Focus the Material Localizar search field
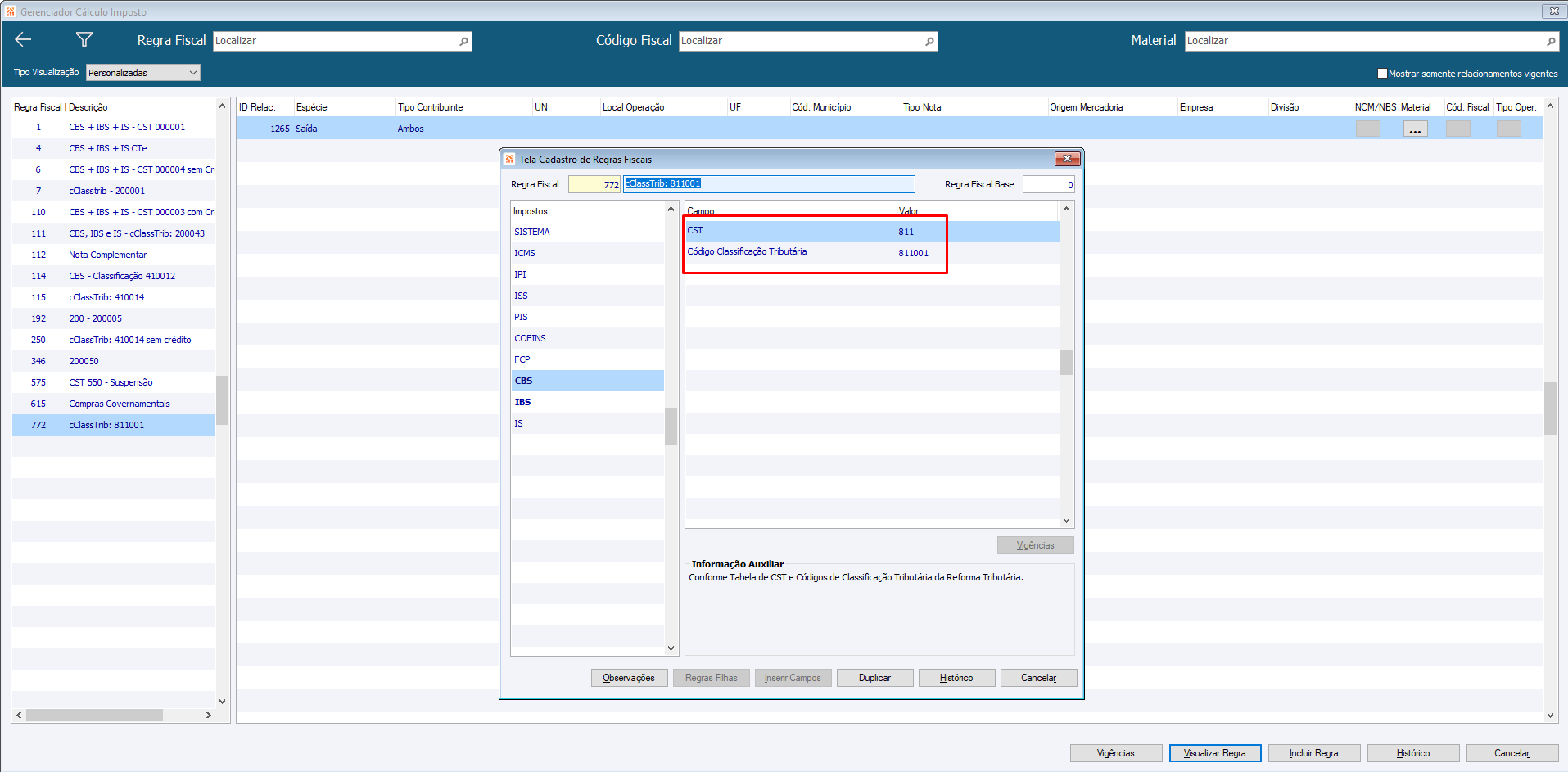 click(1371, 41)
